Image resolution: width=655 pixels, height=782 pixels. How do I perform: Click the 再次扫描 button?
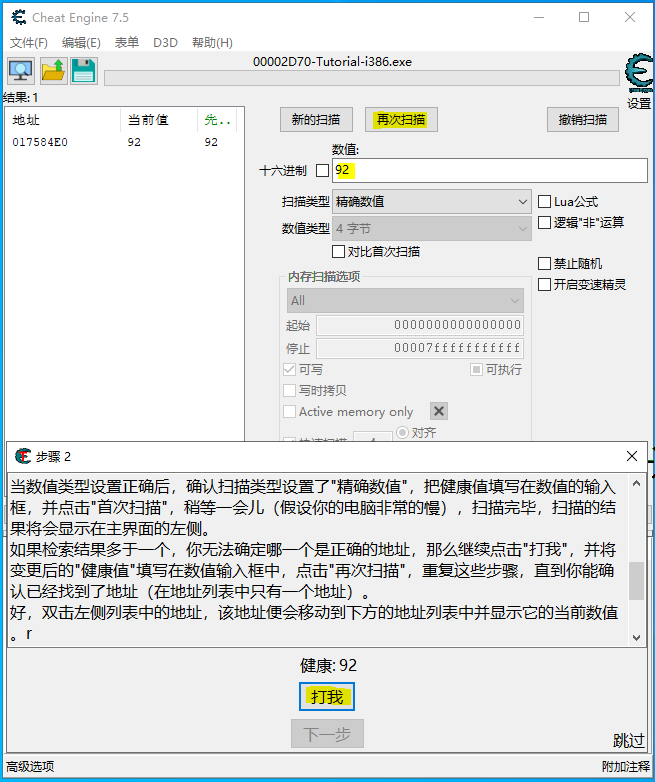(x=401, y=120)
